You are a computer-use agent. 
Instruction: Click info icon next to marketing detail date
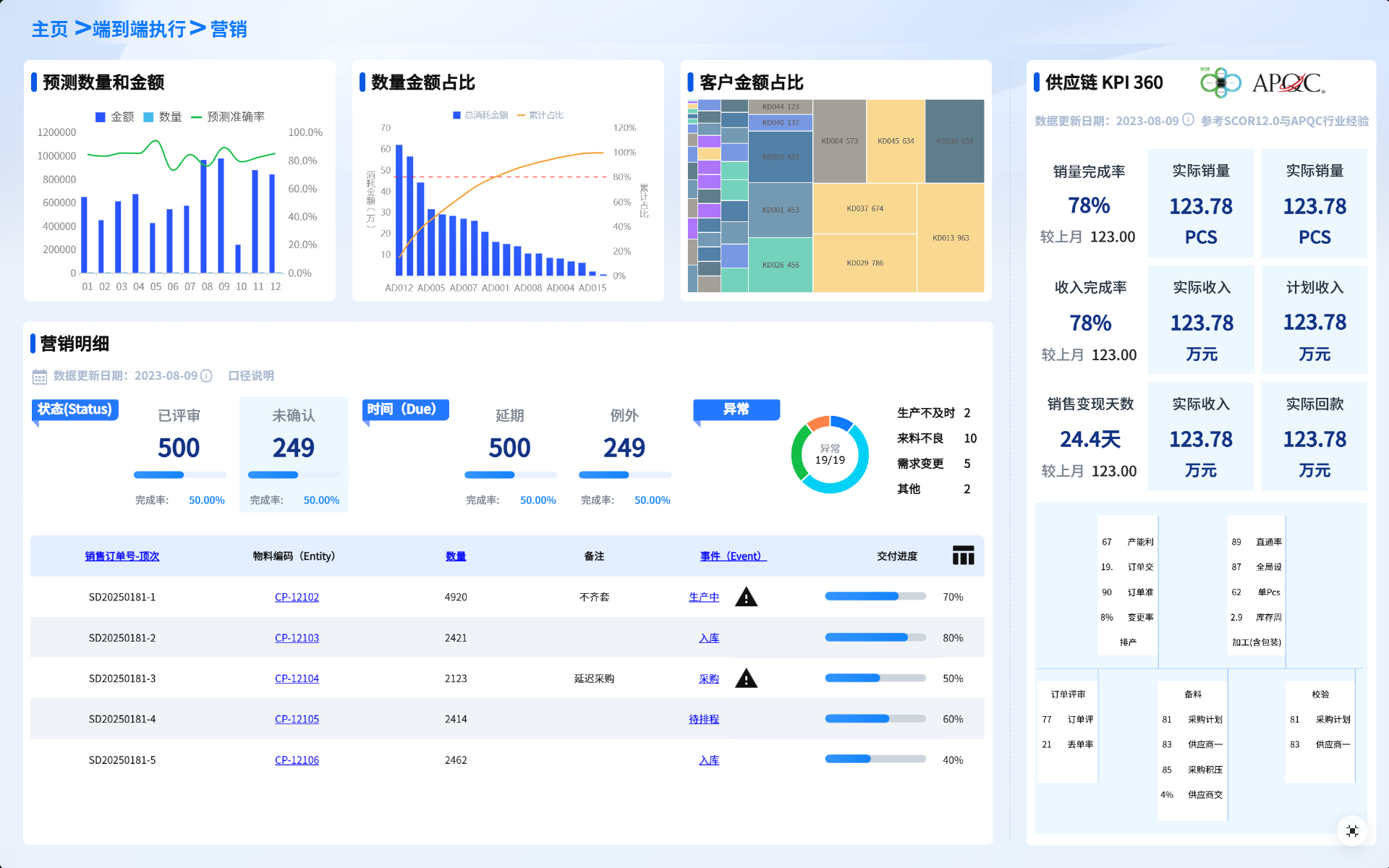(x=206, y=376)
